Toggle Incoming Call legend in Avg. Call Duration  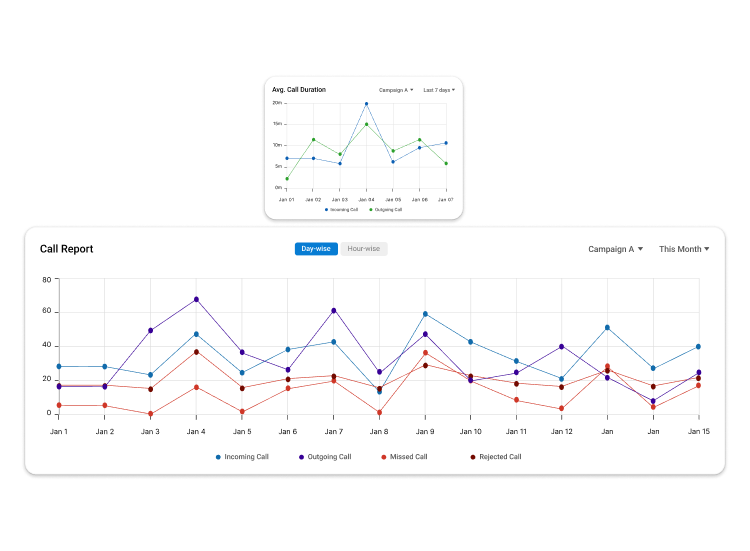pyautogui.click(x=343, y=210)
